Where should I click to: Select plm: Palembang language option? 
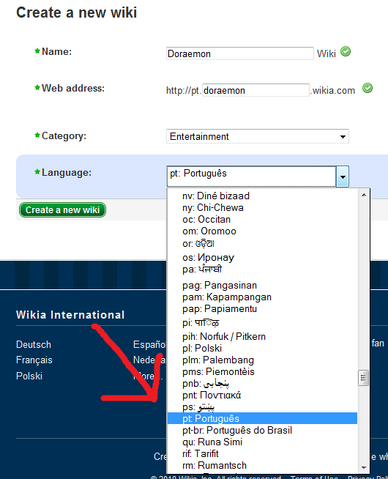(218, 360)
